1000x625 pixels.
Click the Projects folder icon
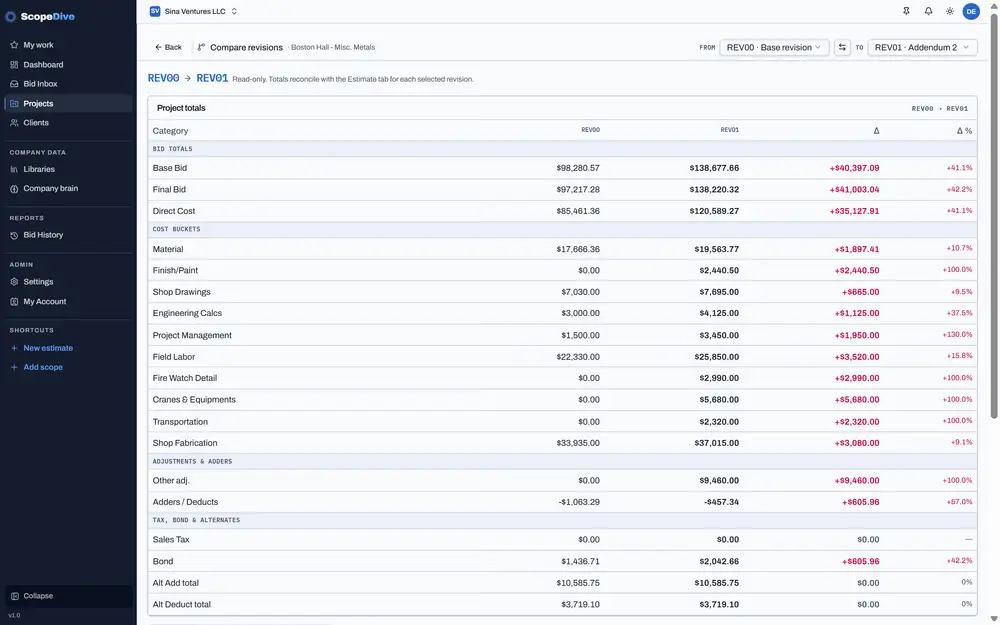click(14, 103)
